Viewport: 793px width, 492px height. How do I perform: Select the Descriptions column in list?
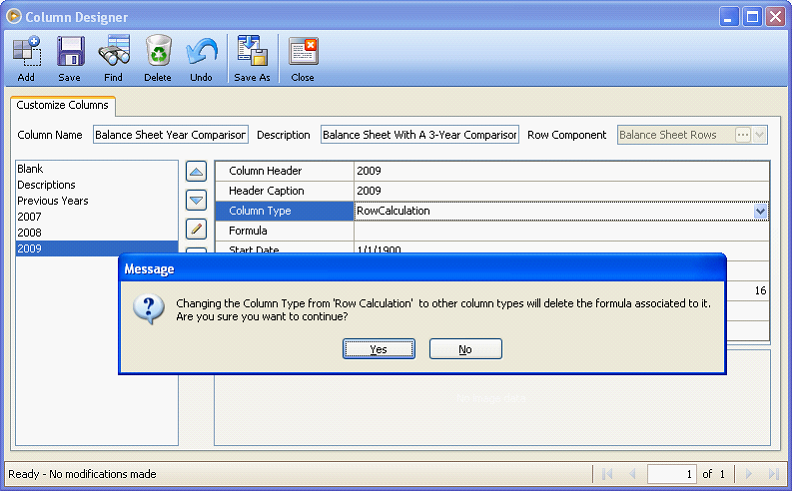pos(97,185)
